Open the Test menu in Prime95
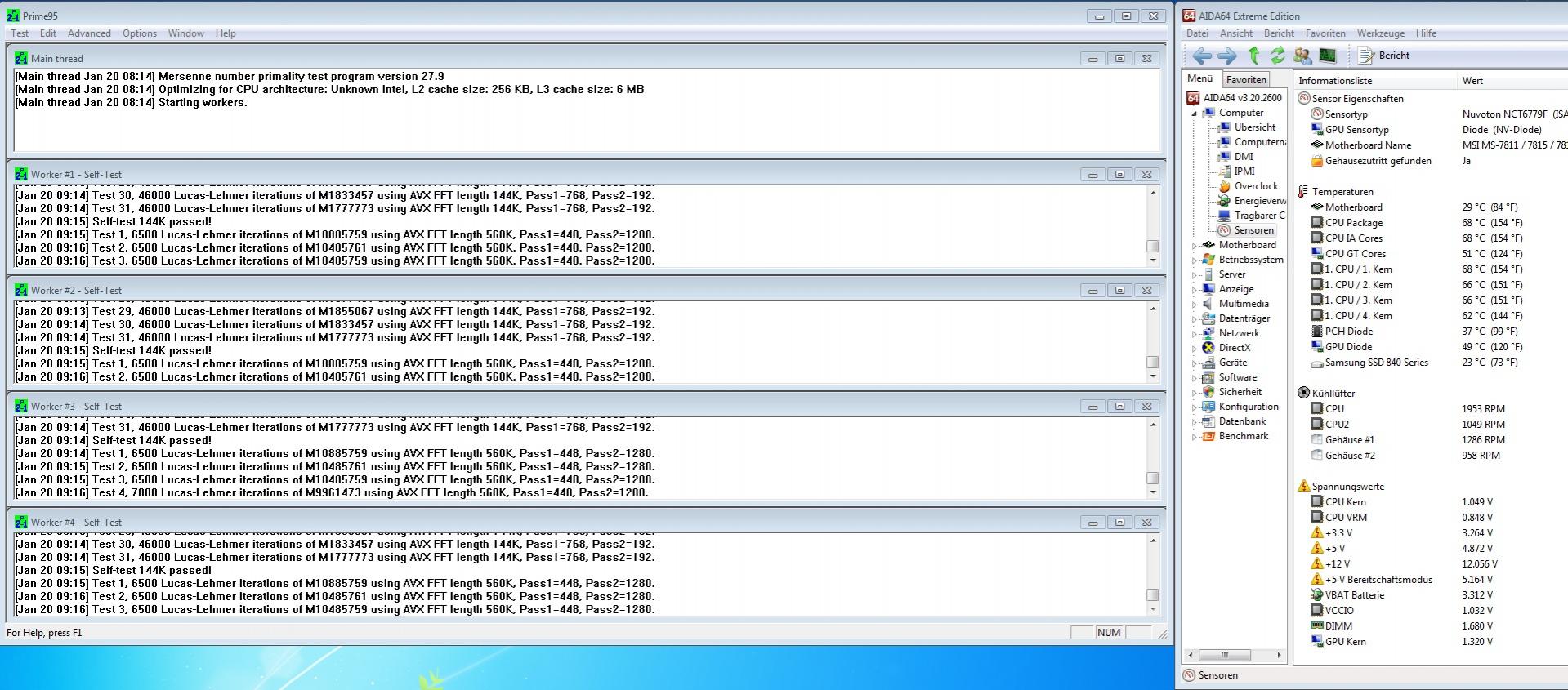 tap(20, 33)
